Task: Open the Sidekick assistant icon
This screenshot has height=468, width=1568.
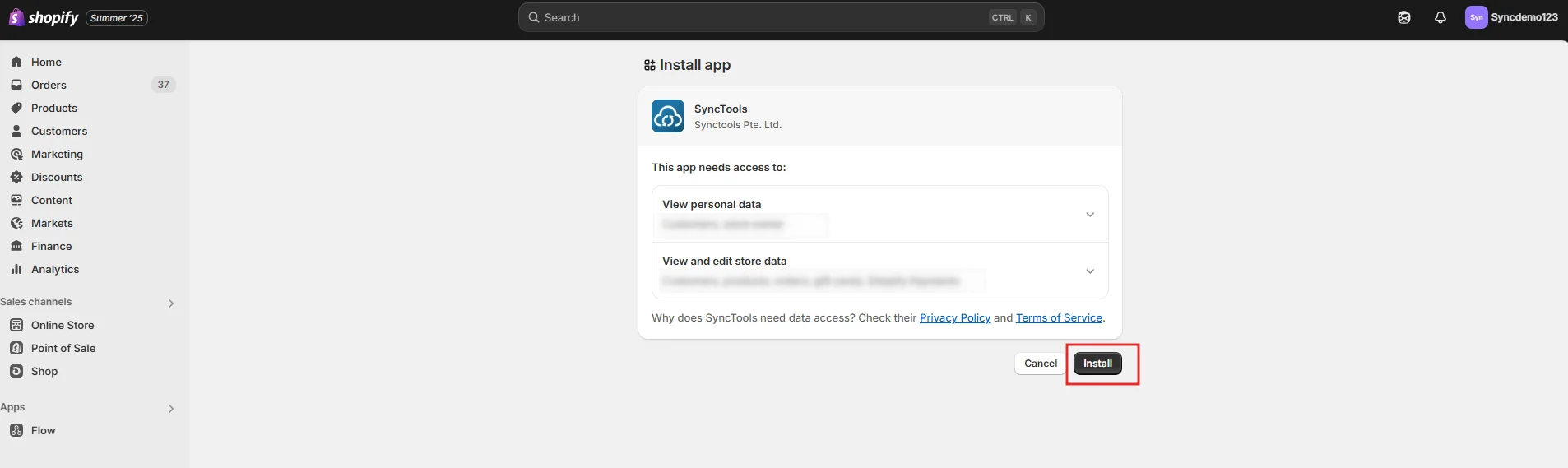Action: coord(1403,17)
